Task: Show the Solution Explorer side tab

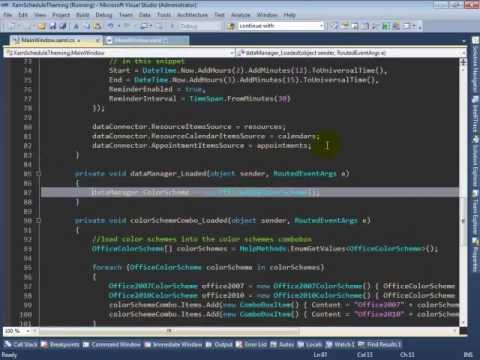Action: [475, 161]
